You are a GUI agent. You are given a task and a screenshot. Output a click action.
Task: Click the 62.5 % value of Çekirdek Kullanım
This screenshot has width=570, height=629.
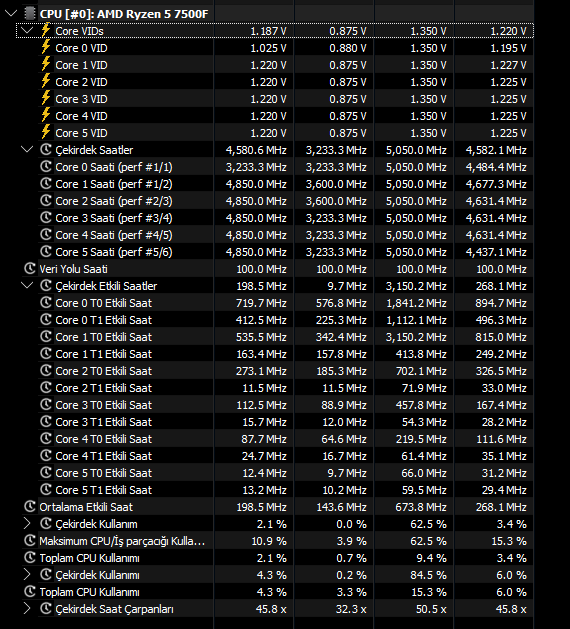tap(428, 524)
